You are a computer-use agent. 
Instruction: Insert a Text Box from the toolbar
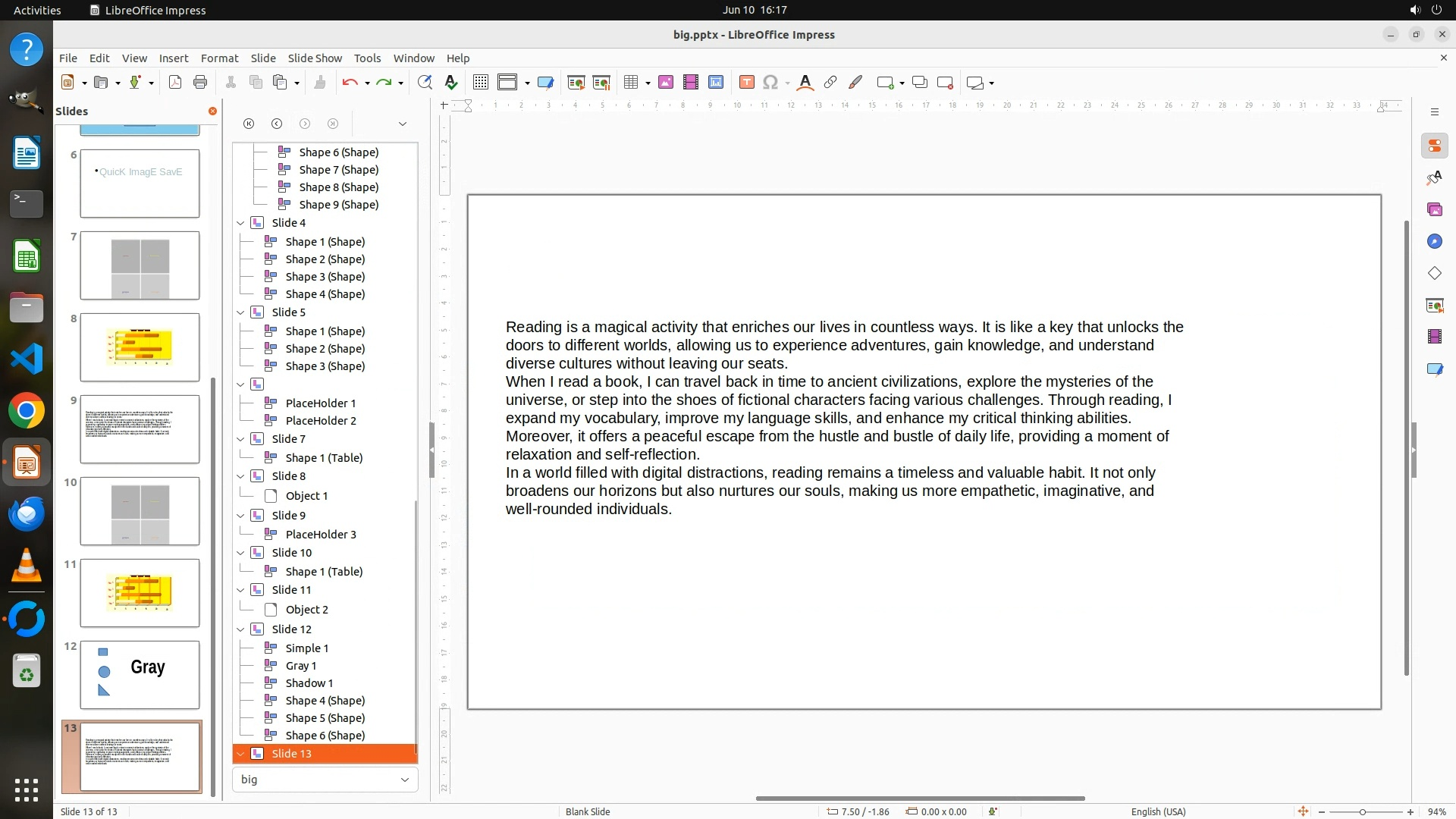point(746,83)
